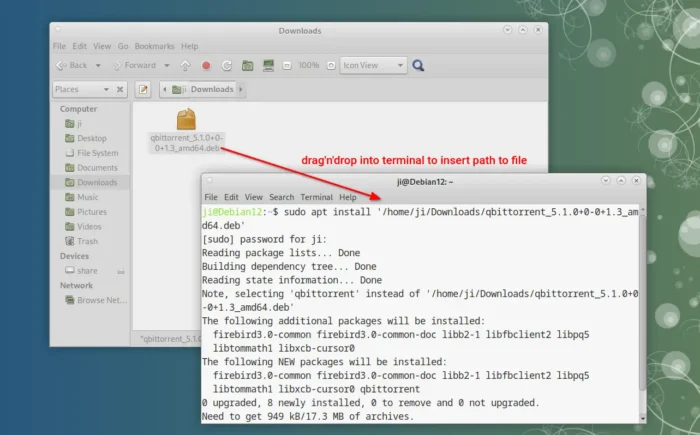Open the Edit menu in terminal window

point(231,197)
